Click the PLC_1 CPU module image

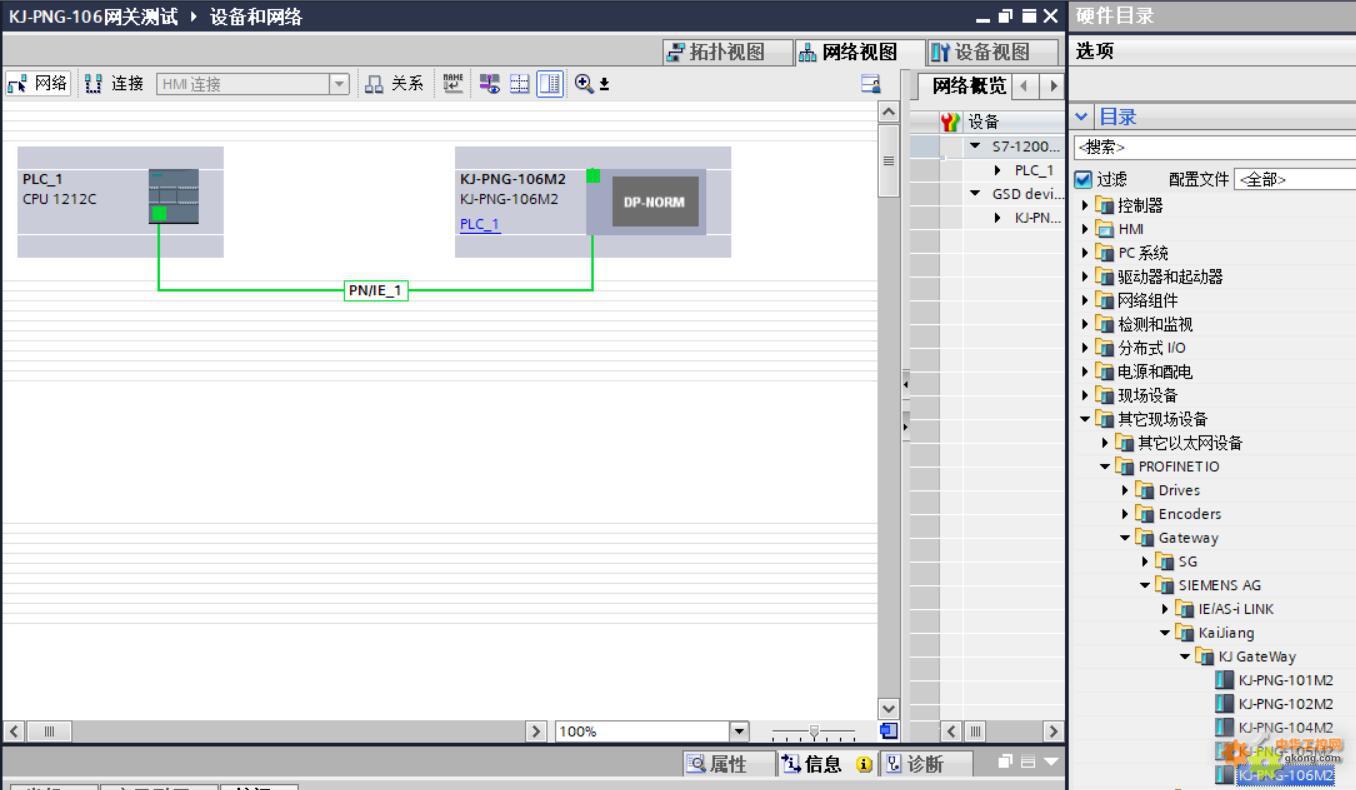pyautogui.click(x=174, y=196)
